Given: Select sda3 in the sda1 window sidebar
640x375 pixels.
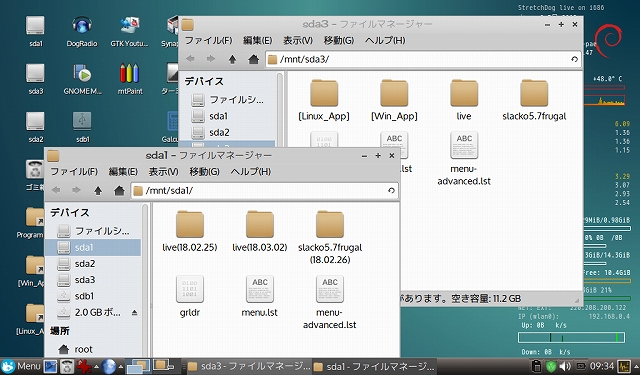Looking at the screenshot, I should pyautogui.click(x=93, y=280).
